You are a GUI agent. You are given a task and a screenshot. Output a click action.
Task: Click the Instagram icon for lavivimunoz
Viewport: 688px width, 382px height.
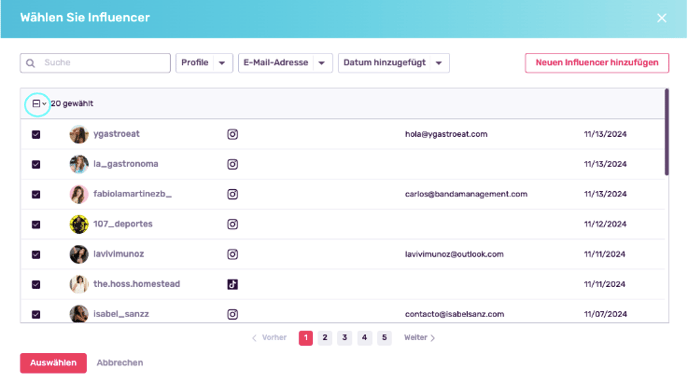pos(233,254)
